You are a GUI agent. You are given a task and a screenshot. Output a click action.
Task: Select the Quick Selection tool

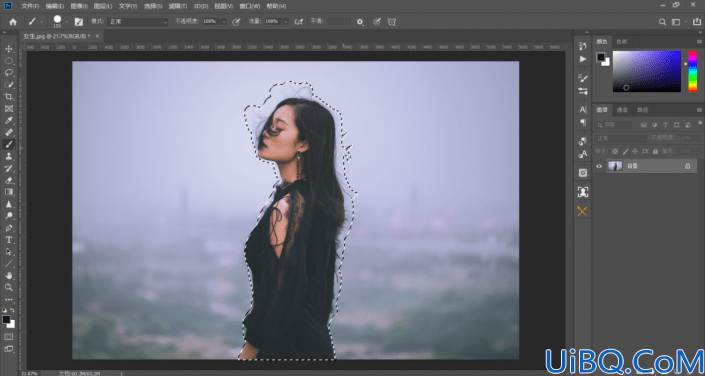click(x=9, y=85)
